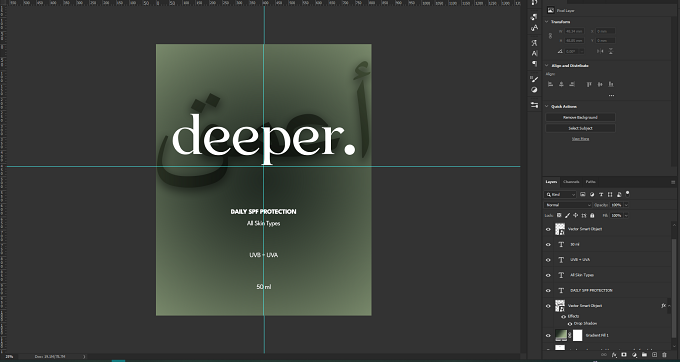
Task: Click the link width and height chain icon
Action: click(550, 36)
